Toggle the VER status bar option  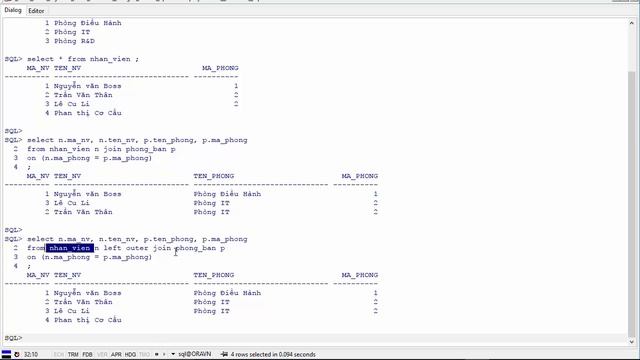click(102, 354)
